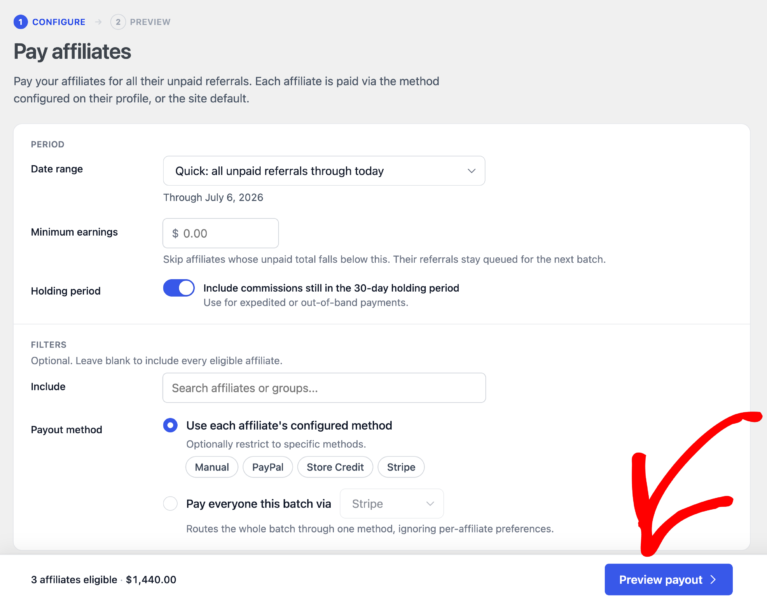This screenshot has height=602, width=767.
Task: Toggle off the 30-day holding period switch
Action: (x=179, y=288)
